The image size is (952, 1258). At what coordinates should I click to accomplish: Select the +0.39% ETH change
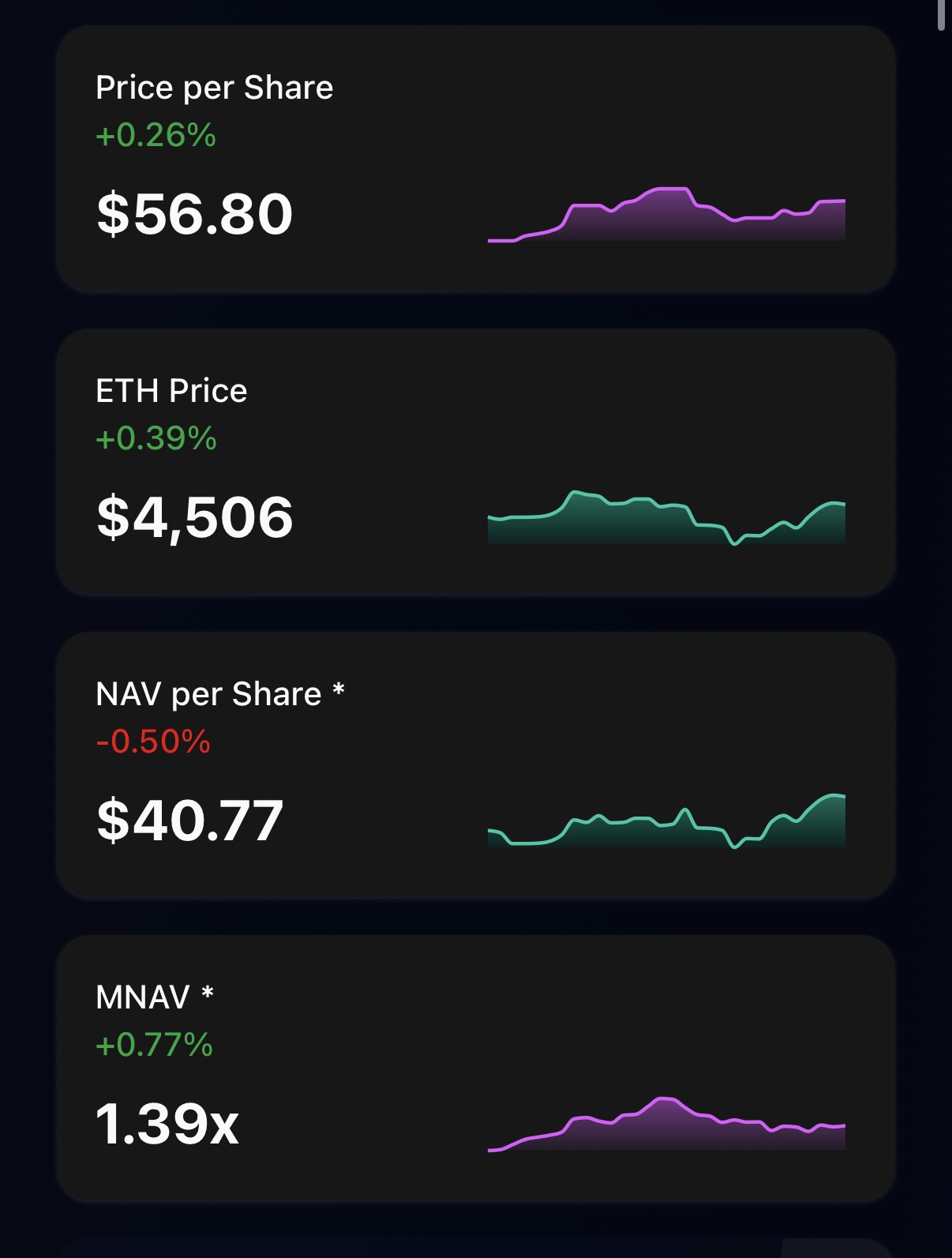pyautogui.click(x=156, y=438)
